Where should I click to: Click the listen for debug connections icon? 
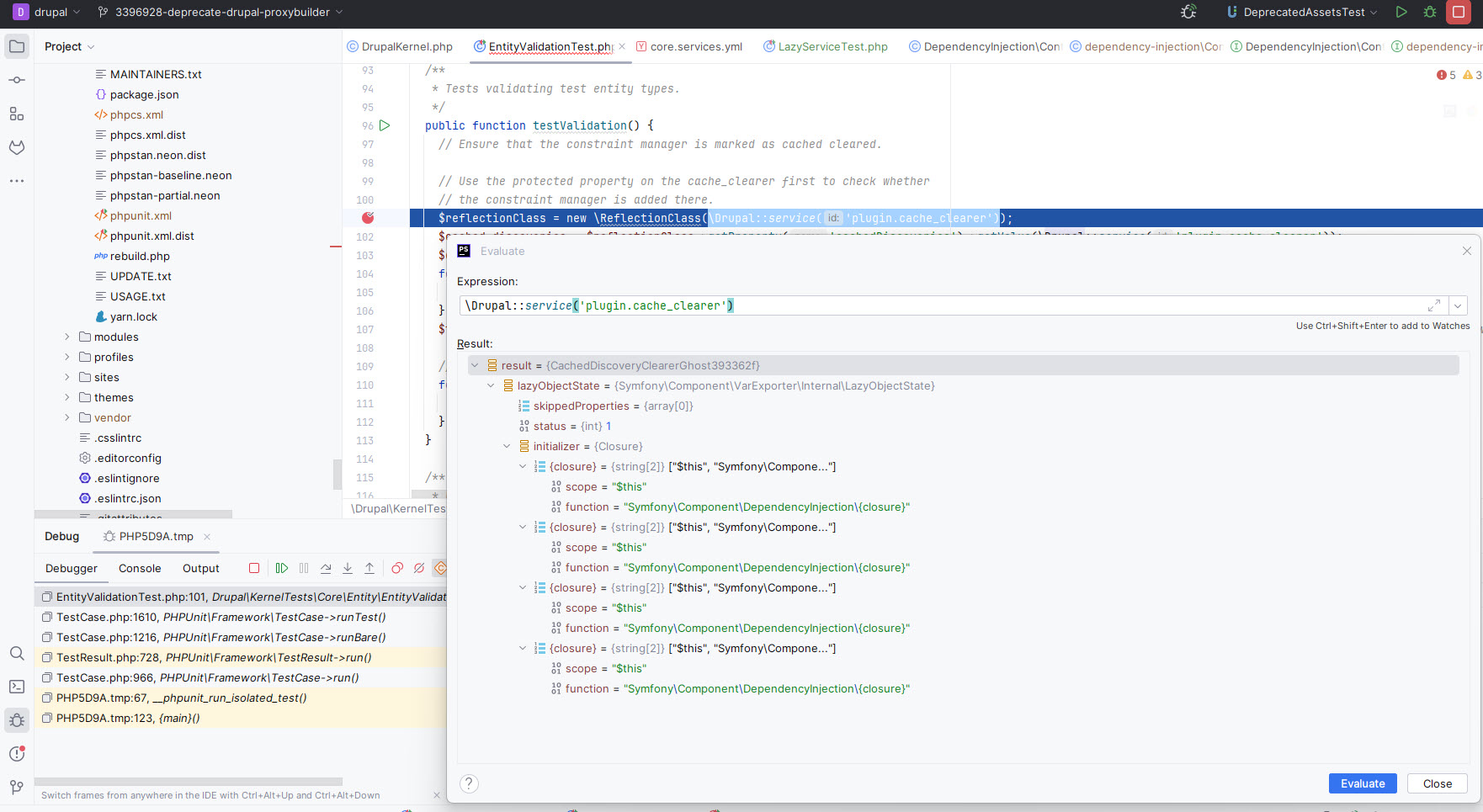click(1188, 12)
